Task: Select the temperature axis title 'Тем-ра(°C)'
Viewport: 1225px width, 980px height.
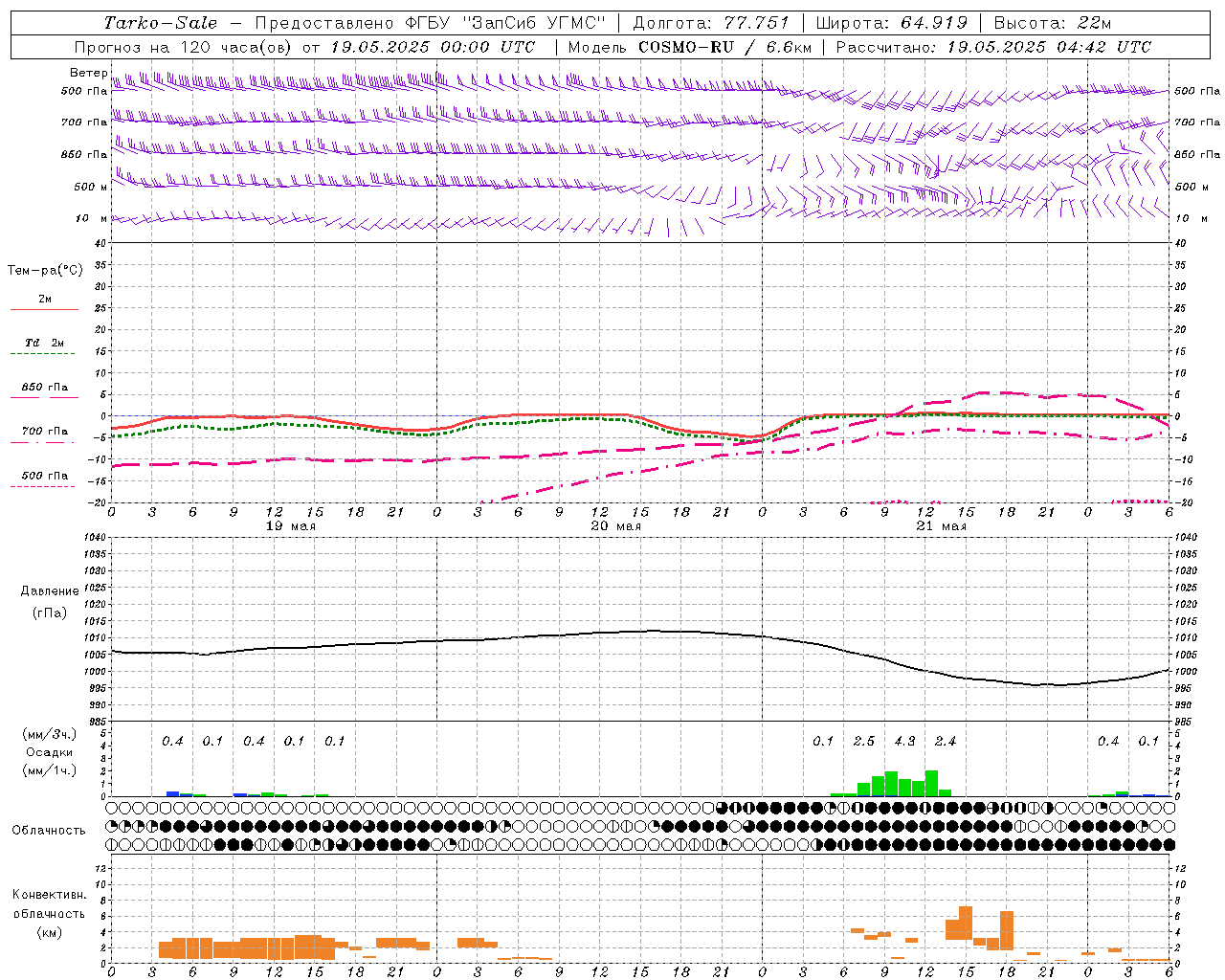Action: [45, 271]
